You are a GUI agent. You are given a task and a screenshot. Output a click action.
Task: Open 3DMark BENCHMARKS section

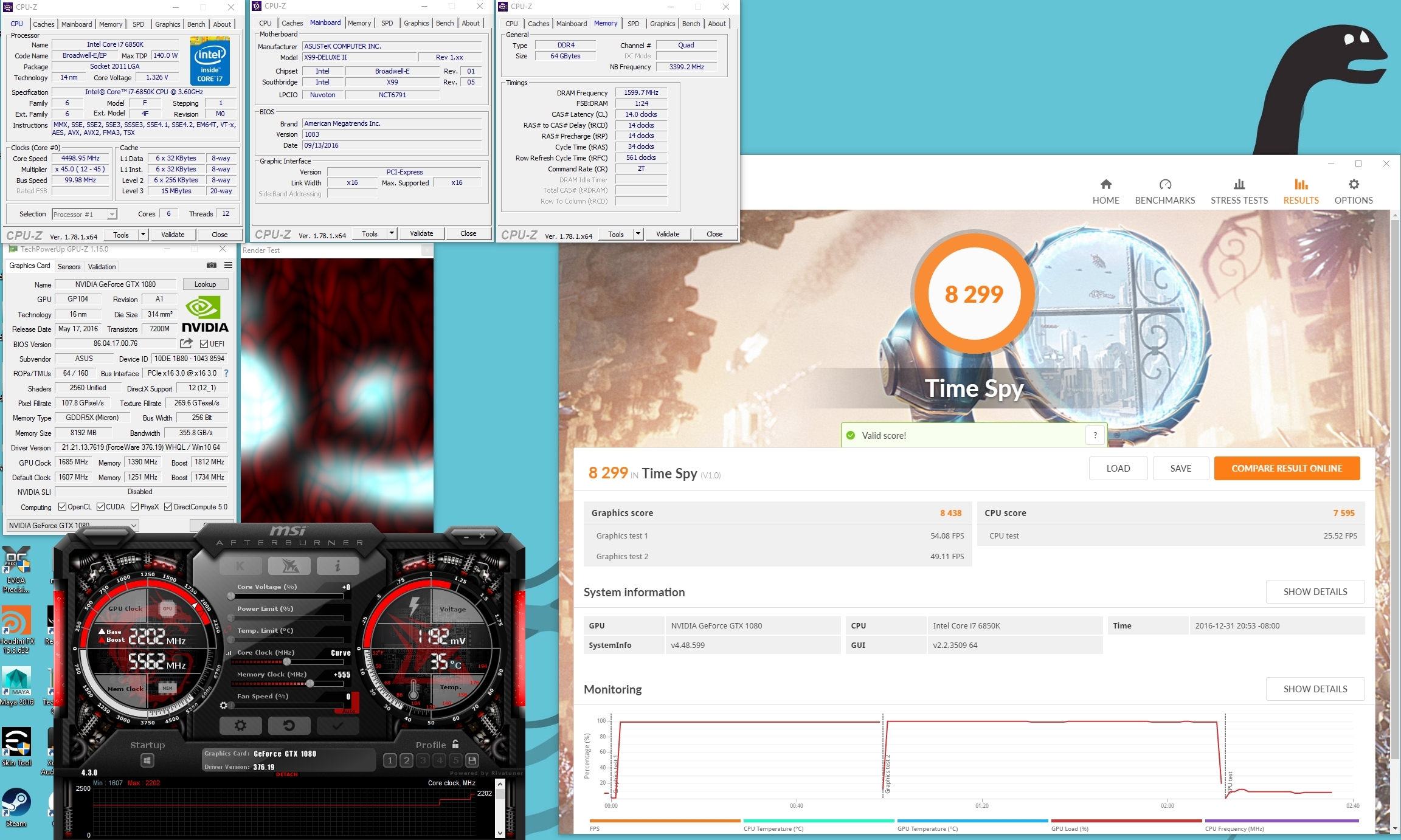[1164, 191]
